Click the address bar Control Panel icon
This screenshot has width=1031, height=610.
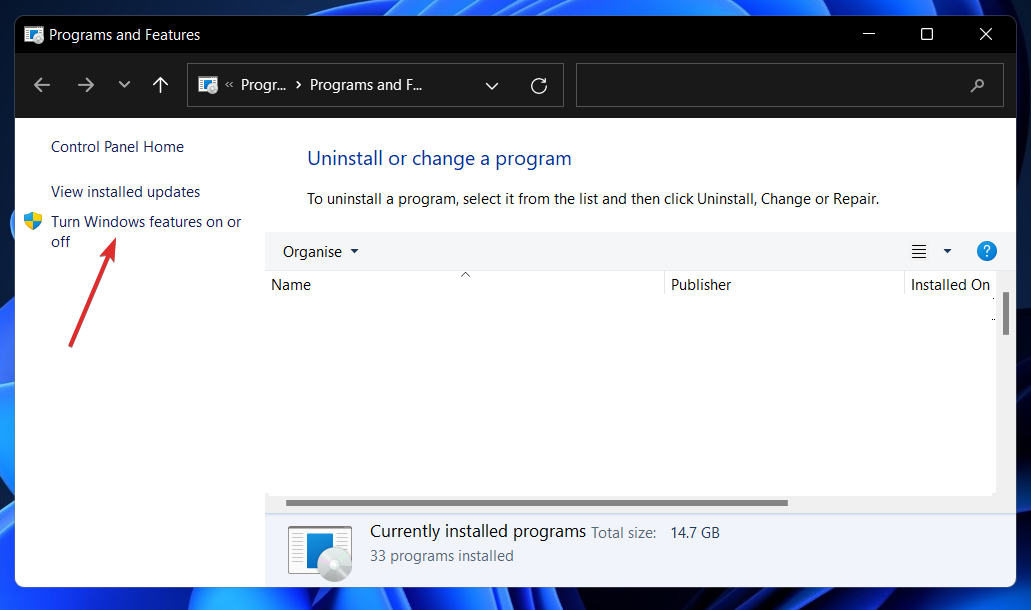pyautogui.click(x=208, y=85)
